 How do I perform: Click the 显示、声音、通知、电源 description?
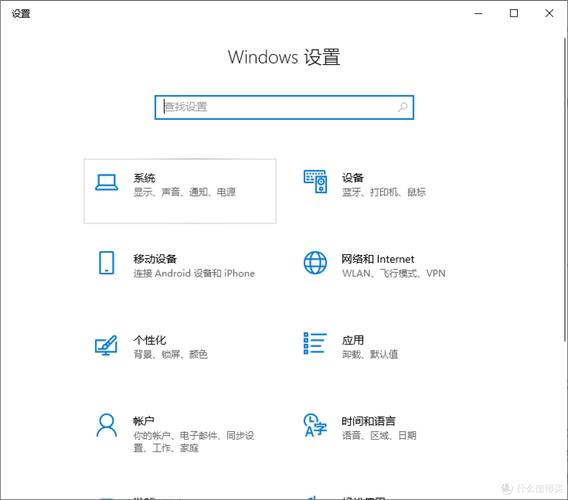click(x=185, y=192)
